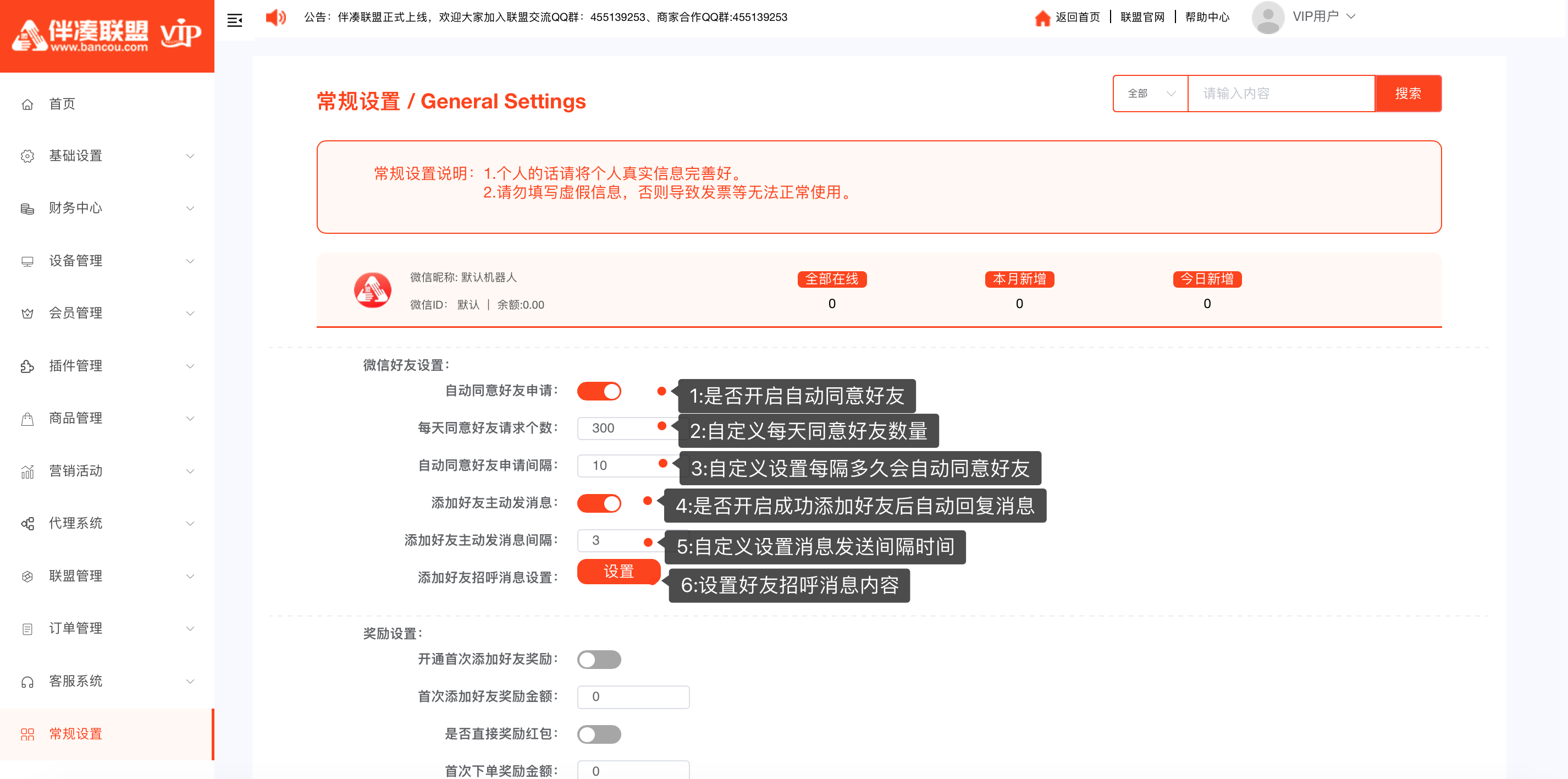Click the 返回首页 link

1078,17
